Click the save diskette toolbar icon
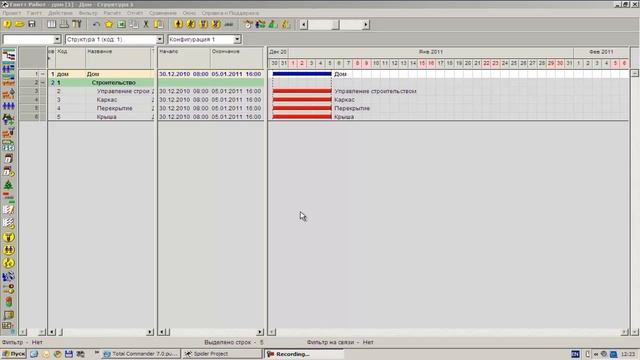Screen dimensions: 640x360 [x=31, y=24]
